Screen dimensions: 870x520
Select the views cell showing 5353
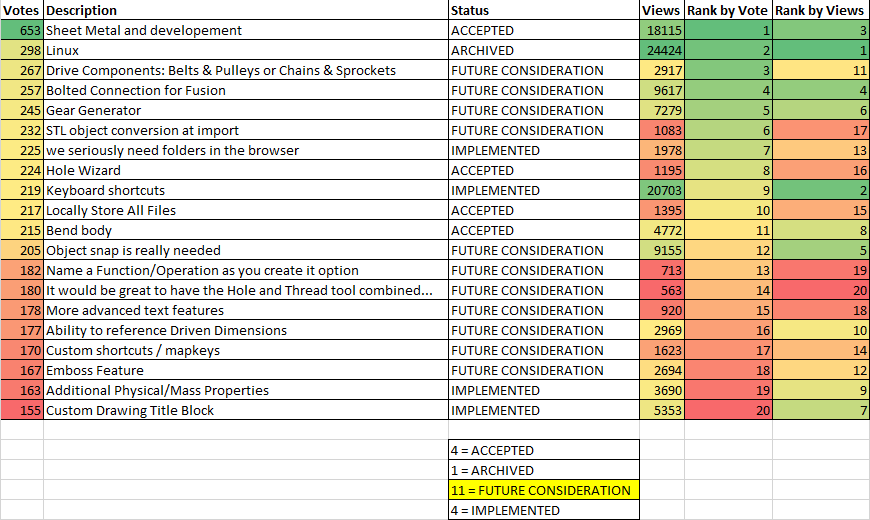(661, 410)
